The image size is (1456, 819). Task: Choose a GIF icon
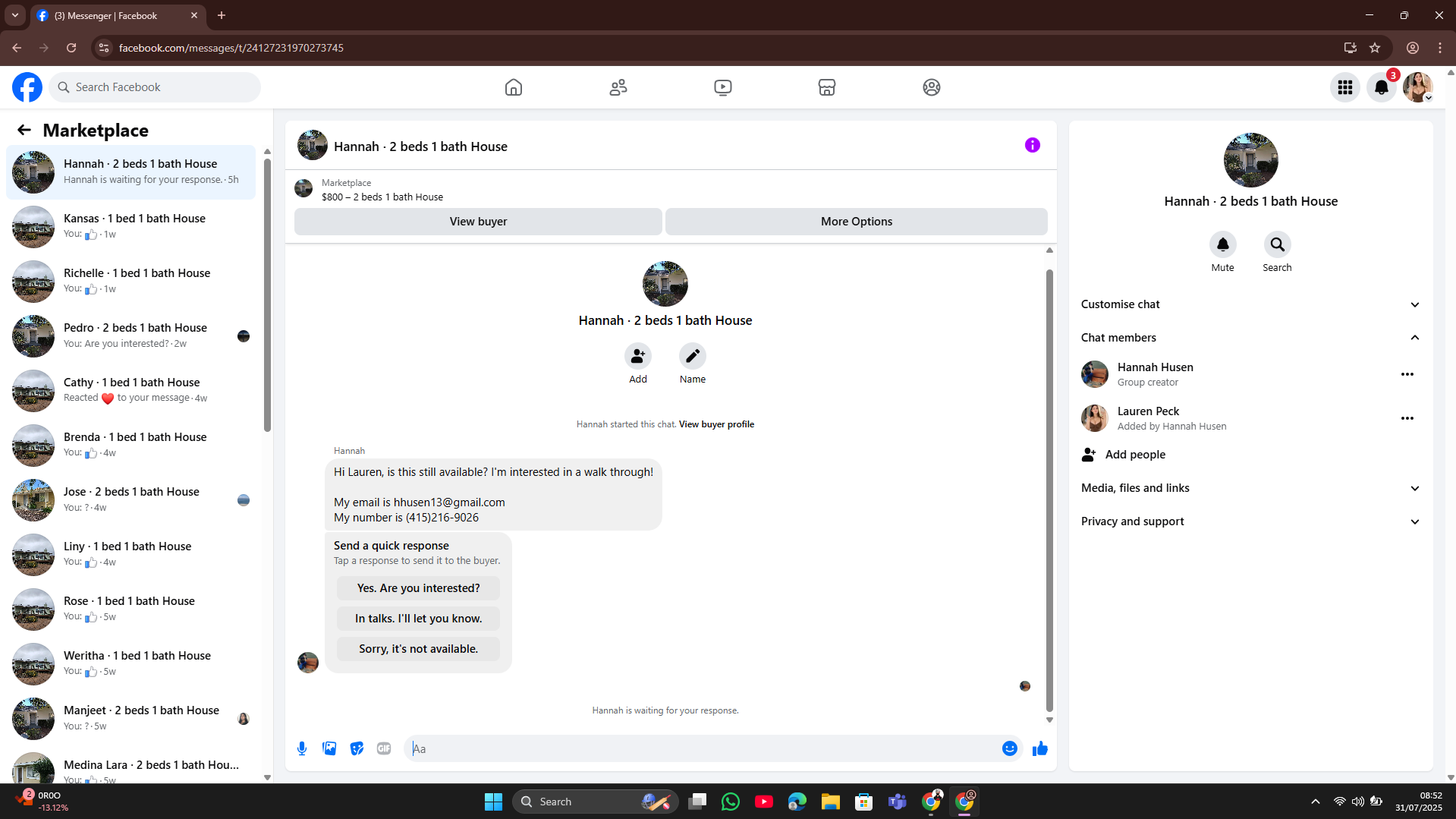pos(384,748)
